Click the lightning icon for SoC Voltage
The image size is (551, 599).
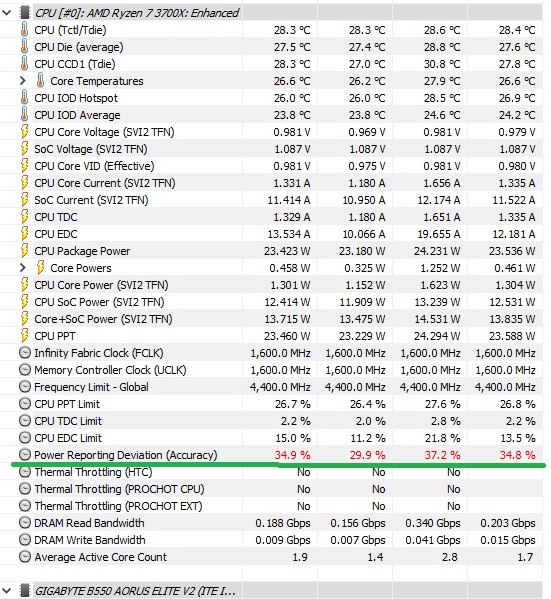(24, 149)
